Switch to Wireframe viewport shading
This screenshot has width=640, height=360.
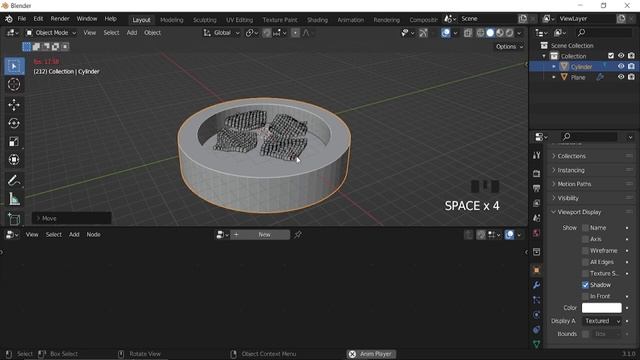(480, 33)
